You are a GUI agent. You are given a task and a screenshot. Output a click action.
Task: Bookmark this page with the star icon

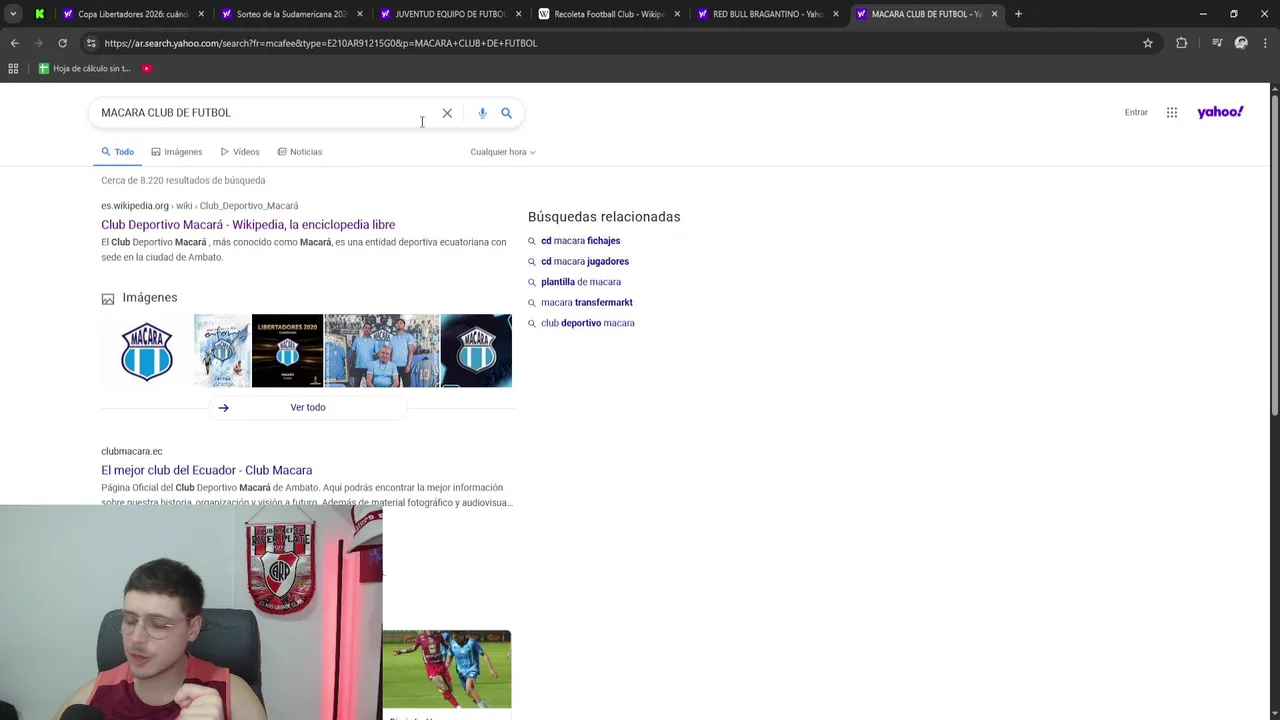(1148, 43)
